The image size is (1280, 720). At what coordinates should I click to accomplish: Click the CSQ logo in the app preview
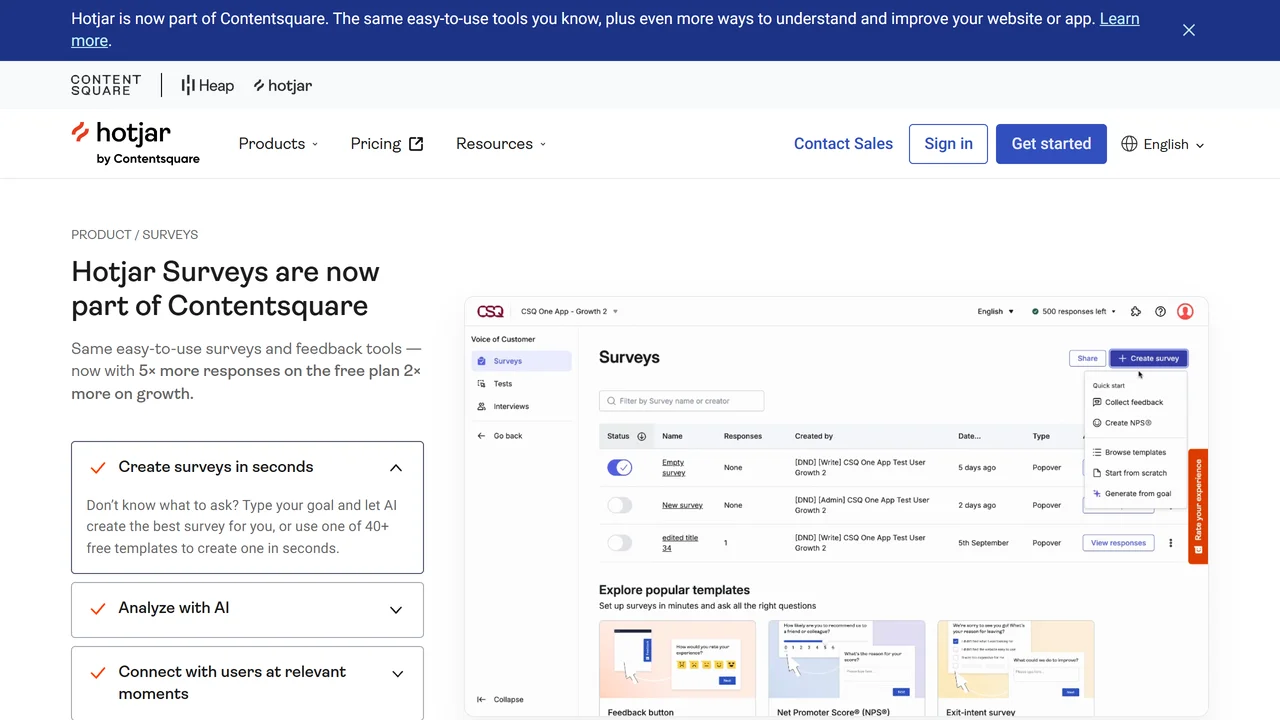click(490, 311)
